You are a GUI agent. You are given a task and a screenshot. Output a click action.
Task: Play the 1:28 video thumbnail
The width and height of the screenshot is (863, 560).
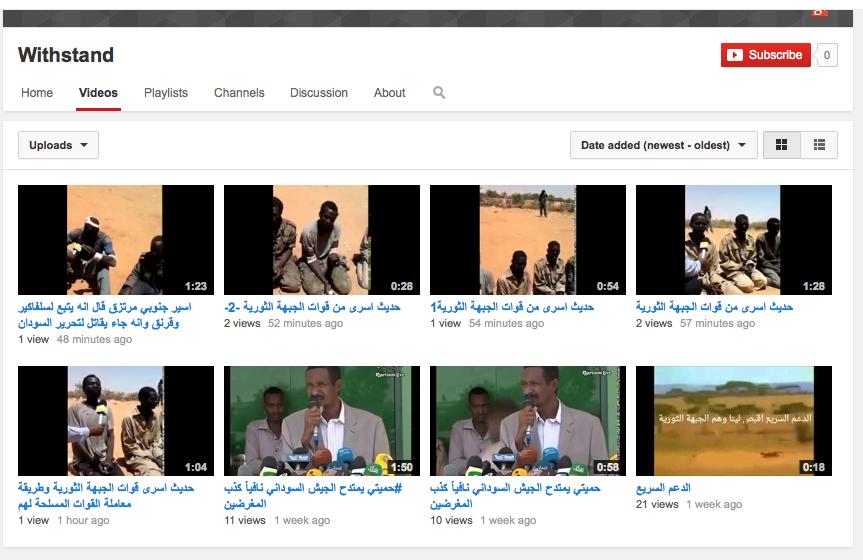click(x=734, y=240)
